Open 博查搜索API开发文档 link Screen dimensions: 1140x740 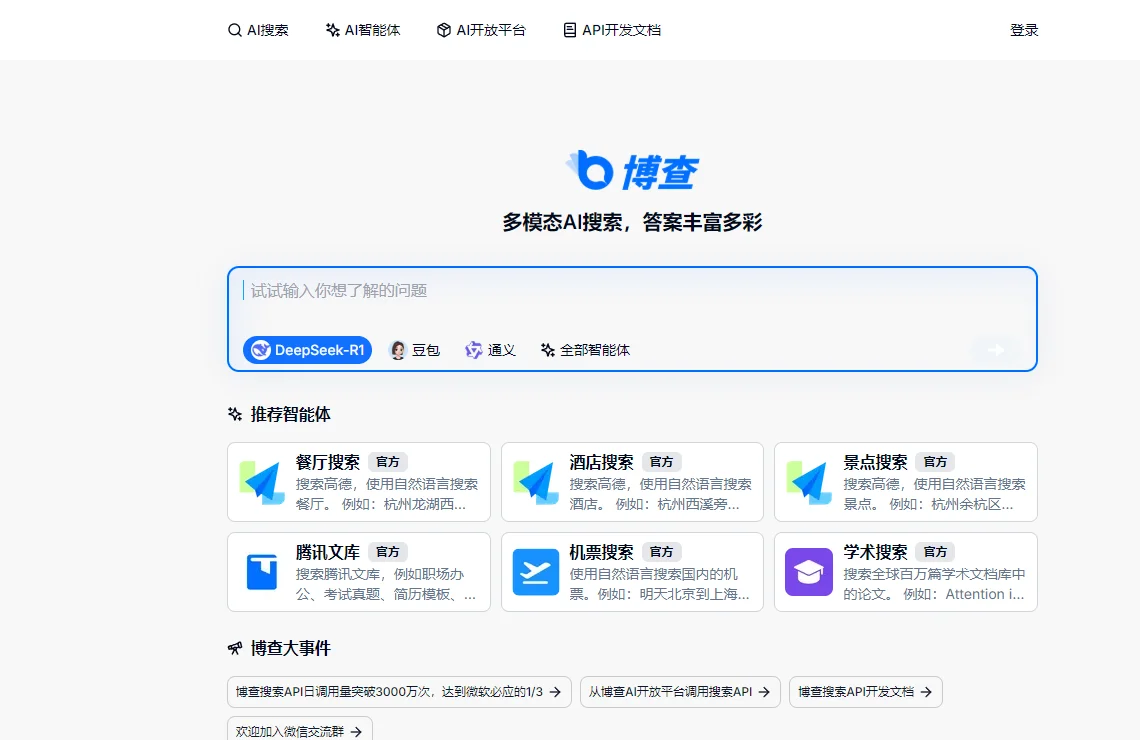point(866,692)
